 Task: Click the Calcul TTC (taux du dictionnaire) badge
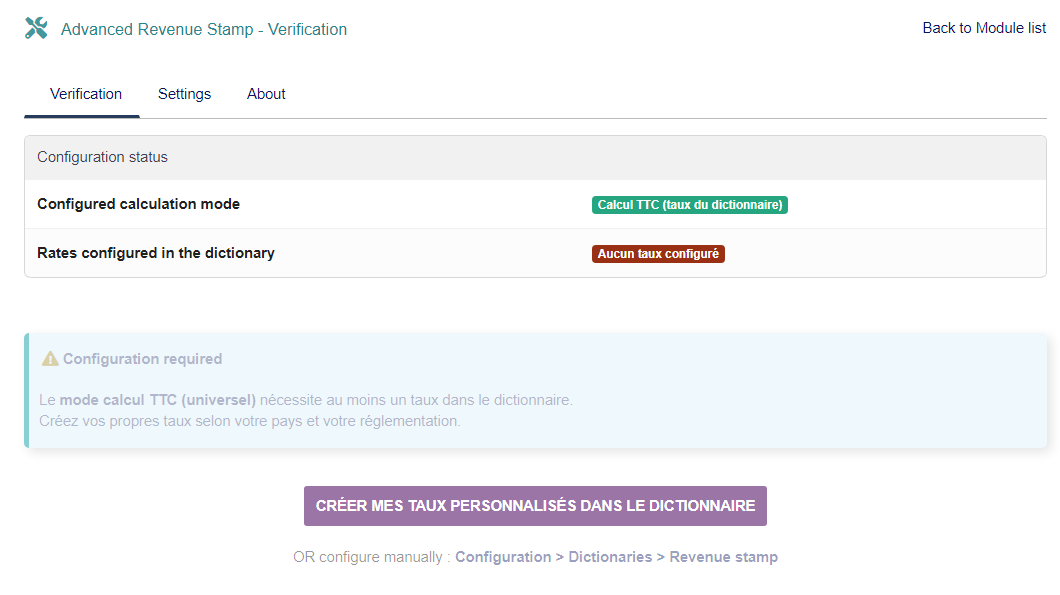(x=690, y=205)
